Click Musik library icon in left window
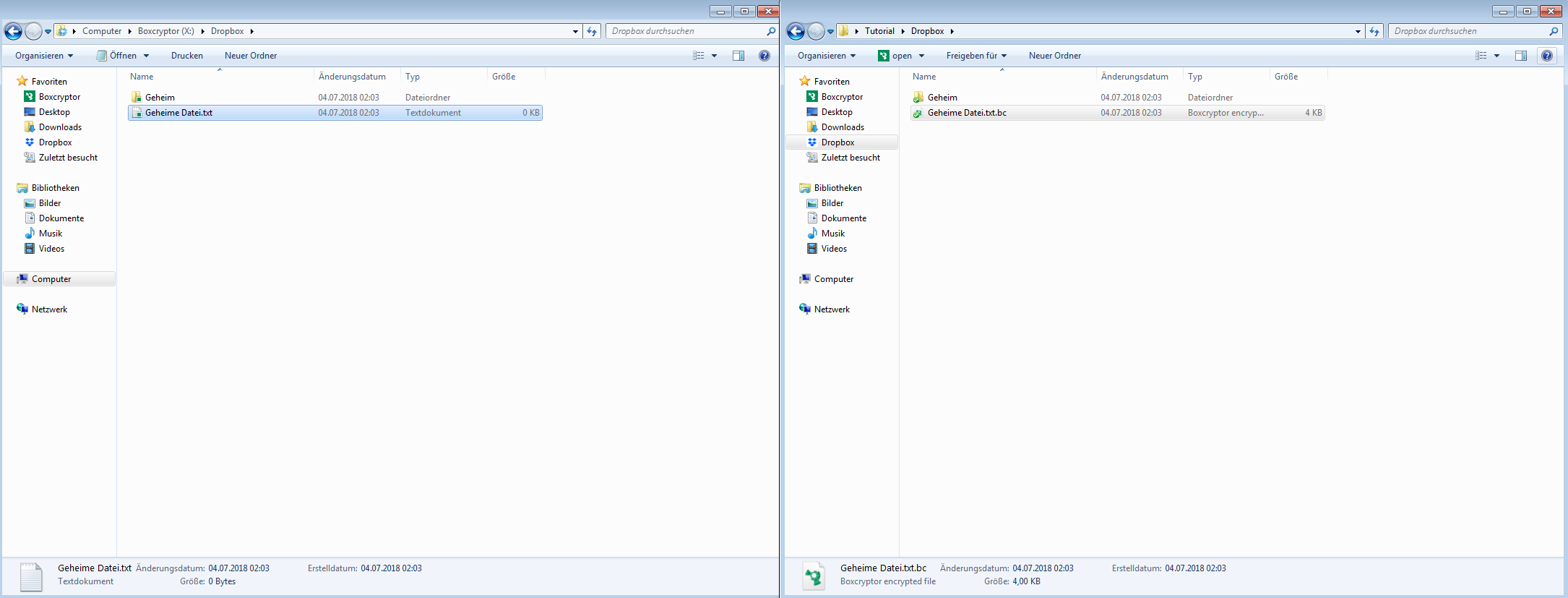 (x=30, y=234)
